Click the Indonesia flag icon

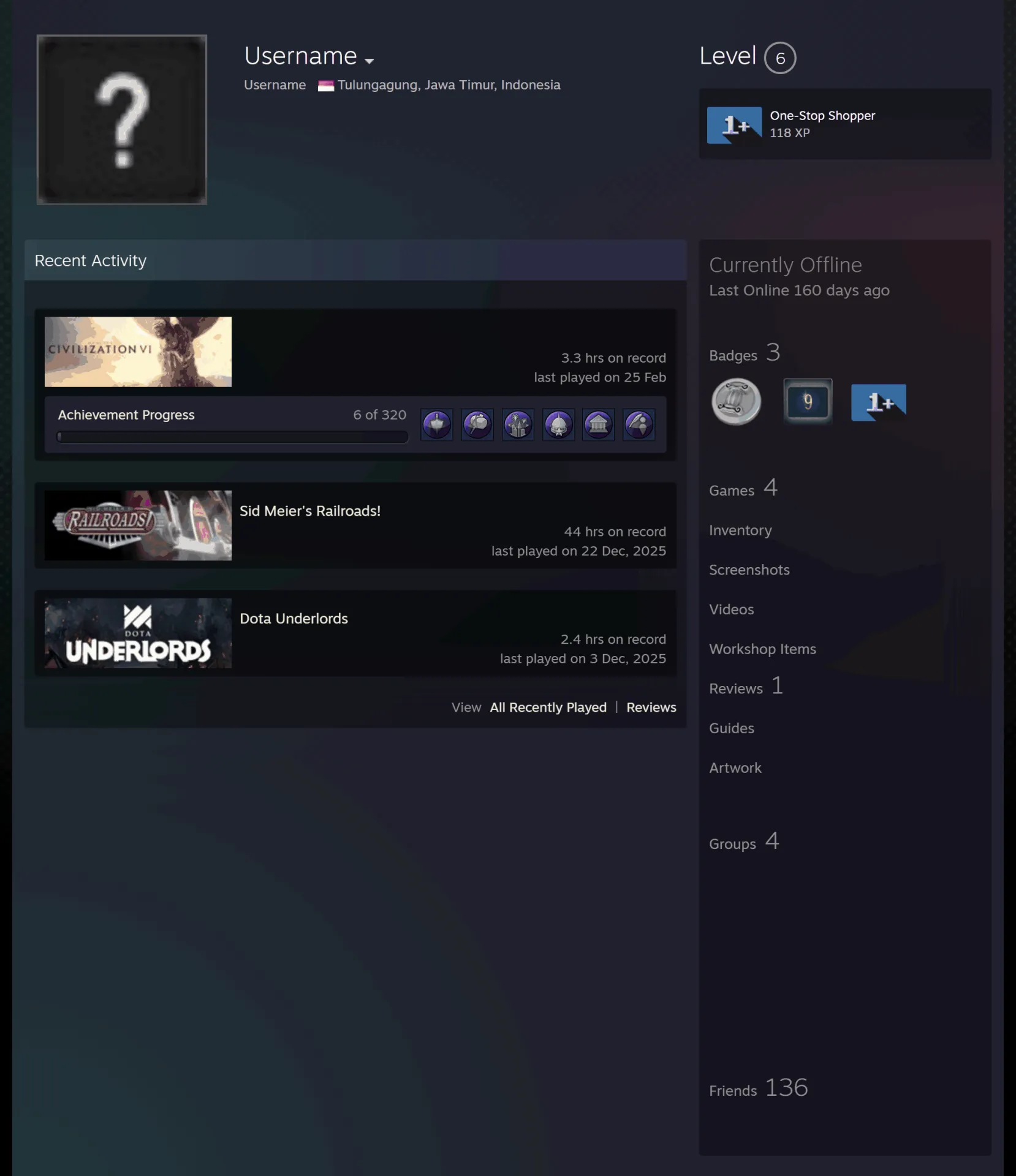(326, 86)
